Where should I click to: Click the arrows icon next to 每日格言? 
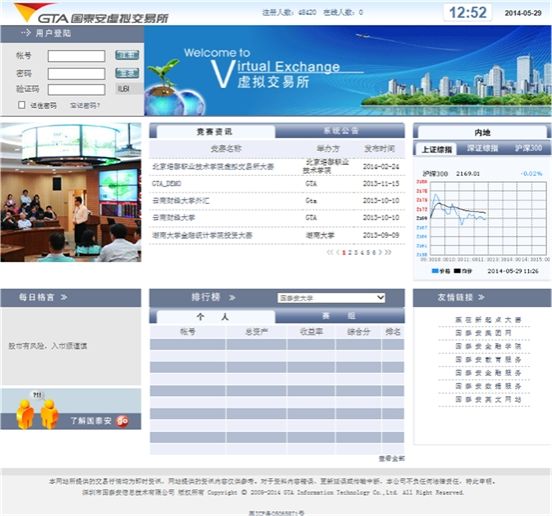(x=63, y=297)
